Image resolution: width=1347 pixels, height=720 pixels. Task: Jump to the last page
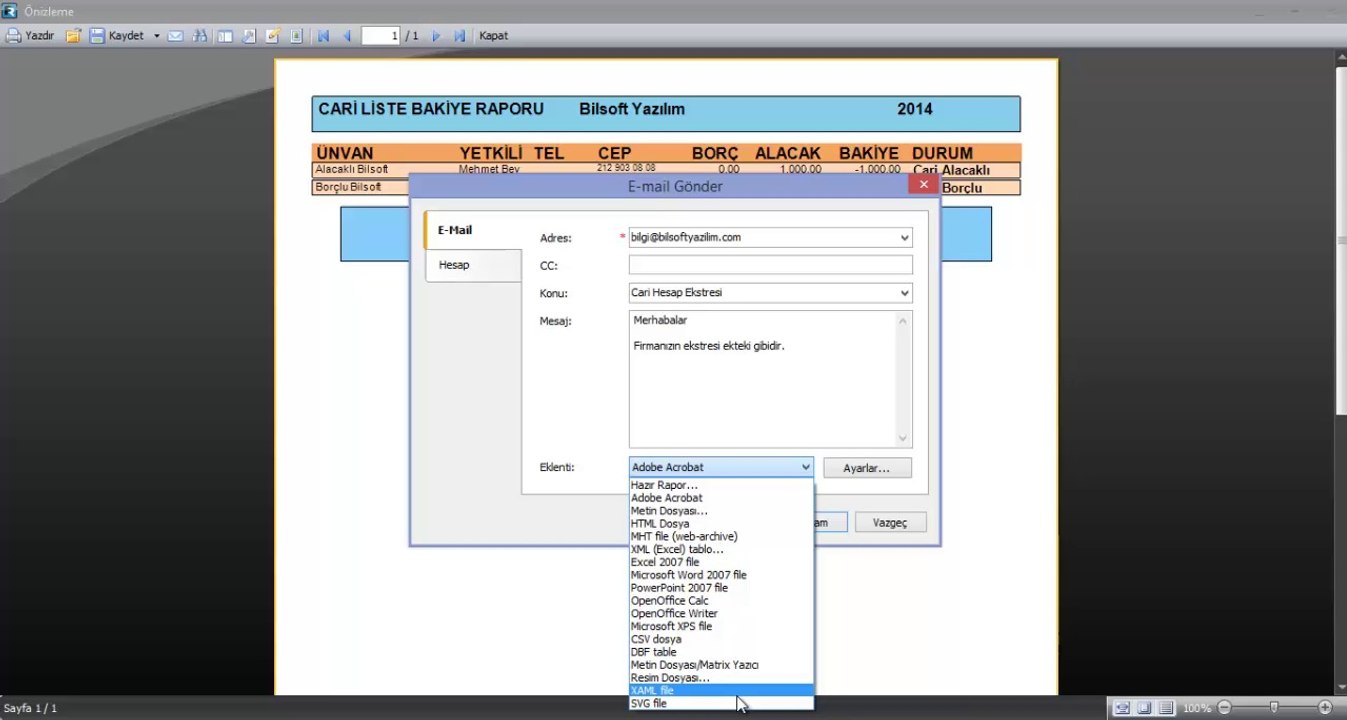coord(460,36)
